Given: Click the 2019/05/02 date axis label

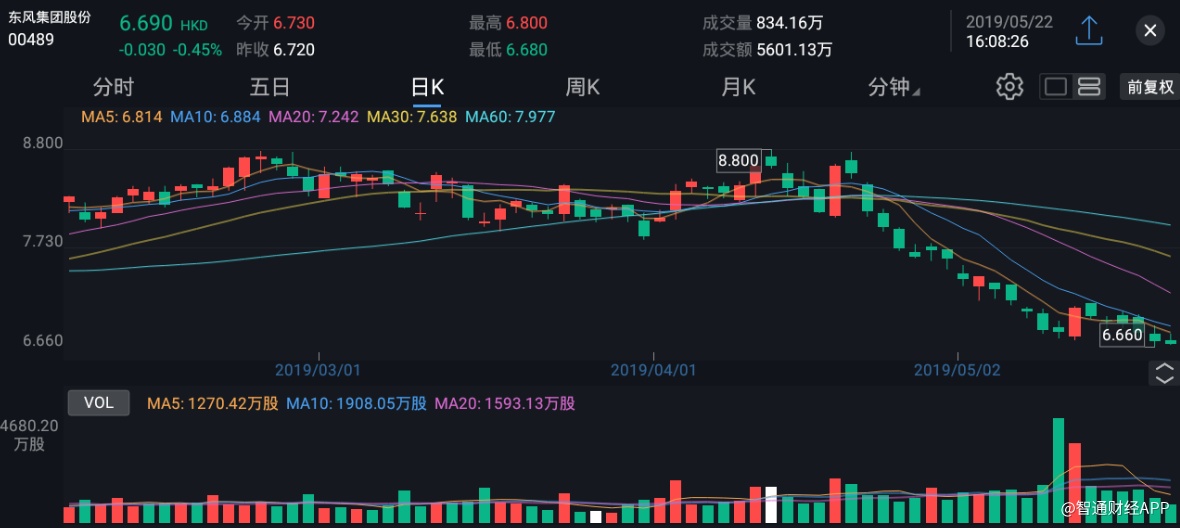Looking at the screenshot, I should click(x=956, y=369).
